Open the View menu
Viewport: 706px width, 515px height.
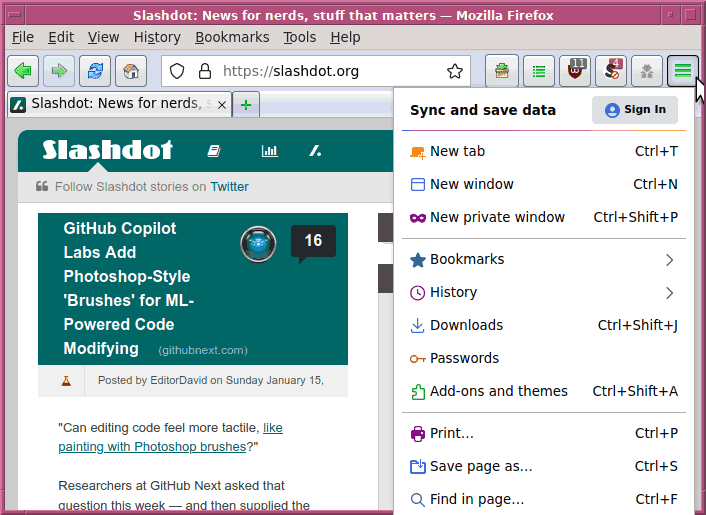103,37
